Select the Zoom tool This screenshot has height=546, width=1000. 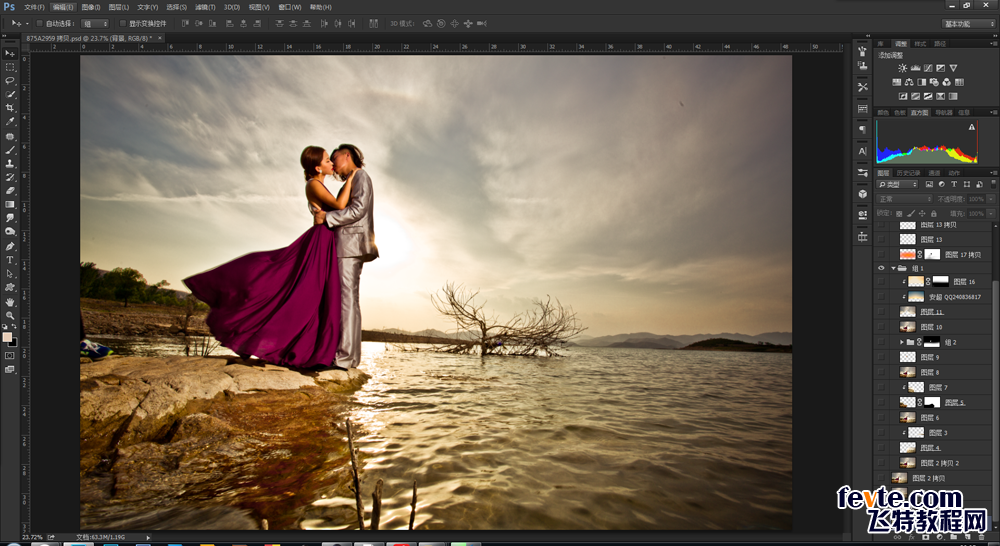(x=10, y=315)
